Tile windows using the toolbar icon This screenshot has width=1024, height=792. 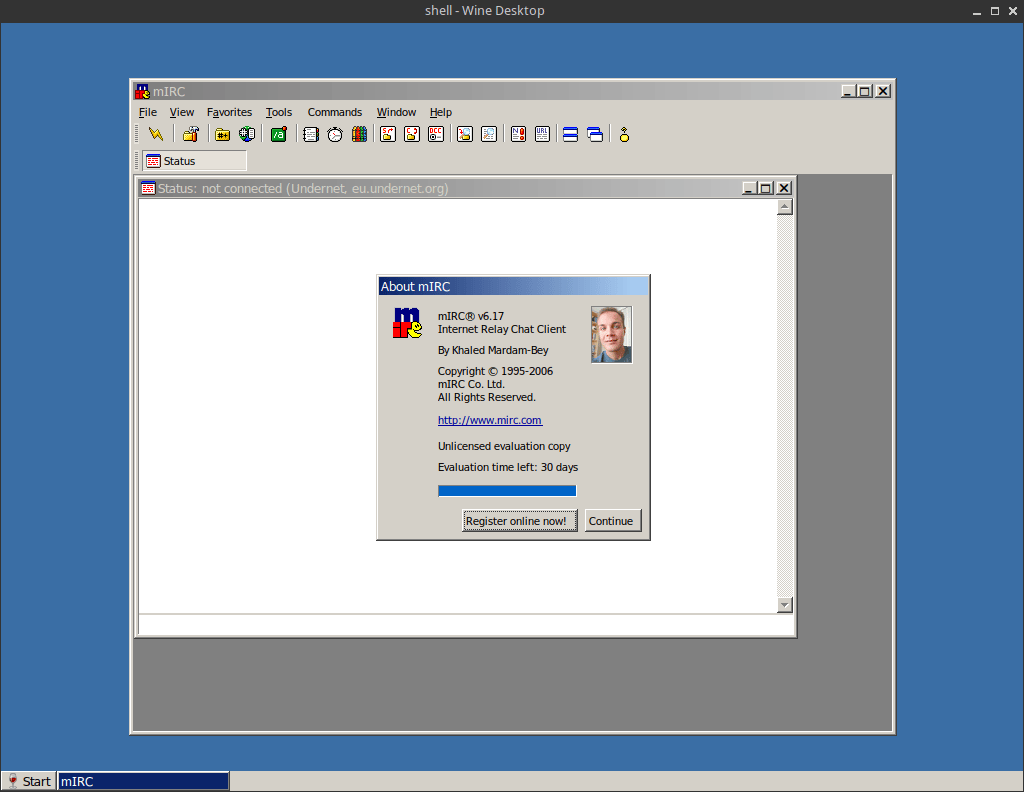point(570,134)
